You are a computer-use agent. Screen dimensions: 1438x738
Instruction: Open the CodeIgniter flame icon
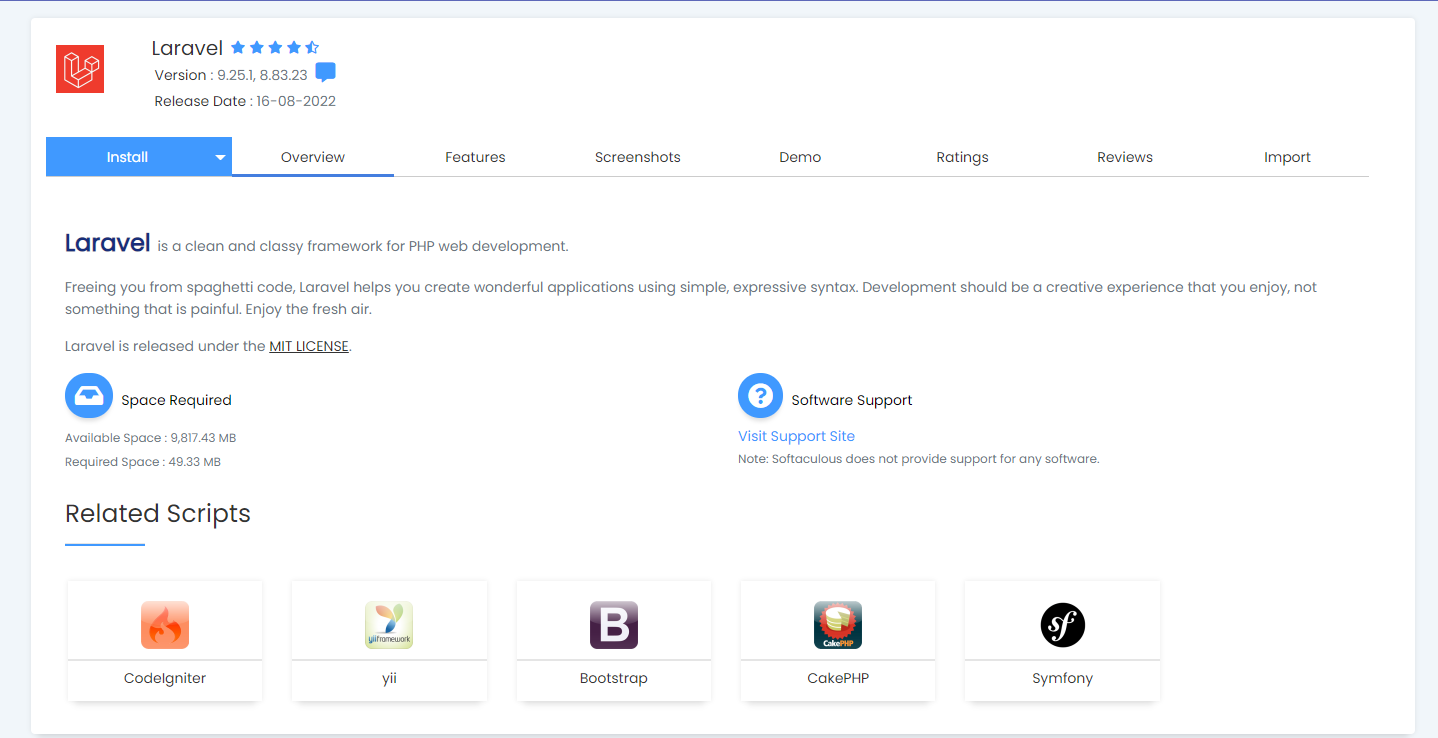coord(165,625)
